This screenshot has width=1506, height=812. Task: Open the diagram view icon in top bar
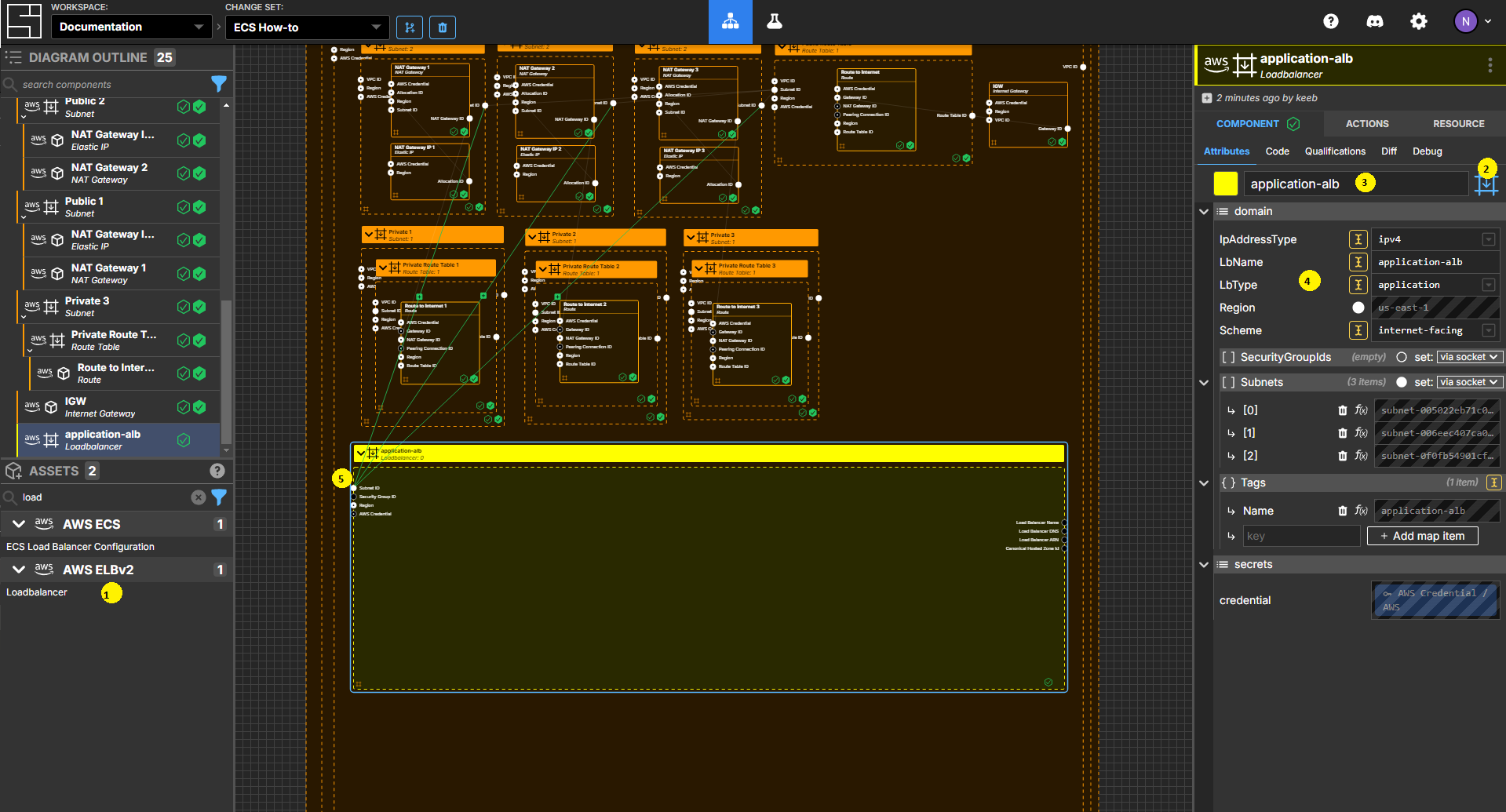click(730, 22)
